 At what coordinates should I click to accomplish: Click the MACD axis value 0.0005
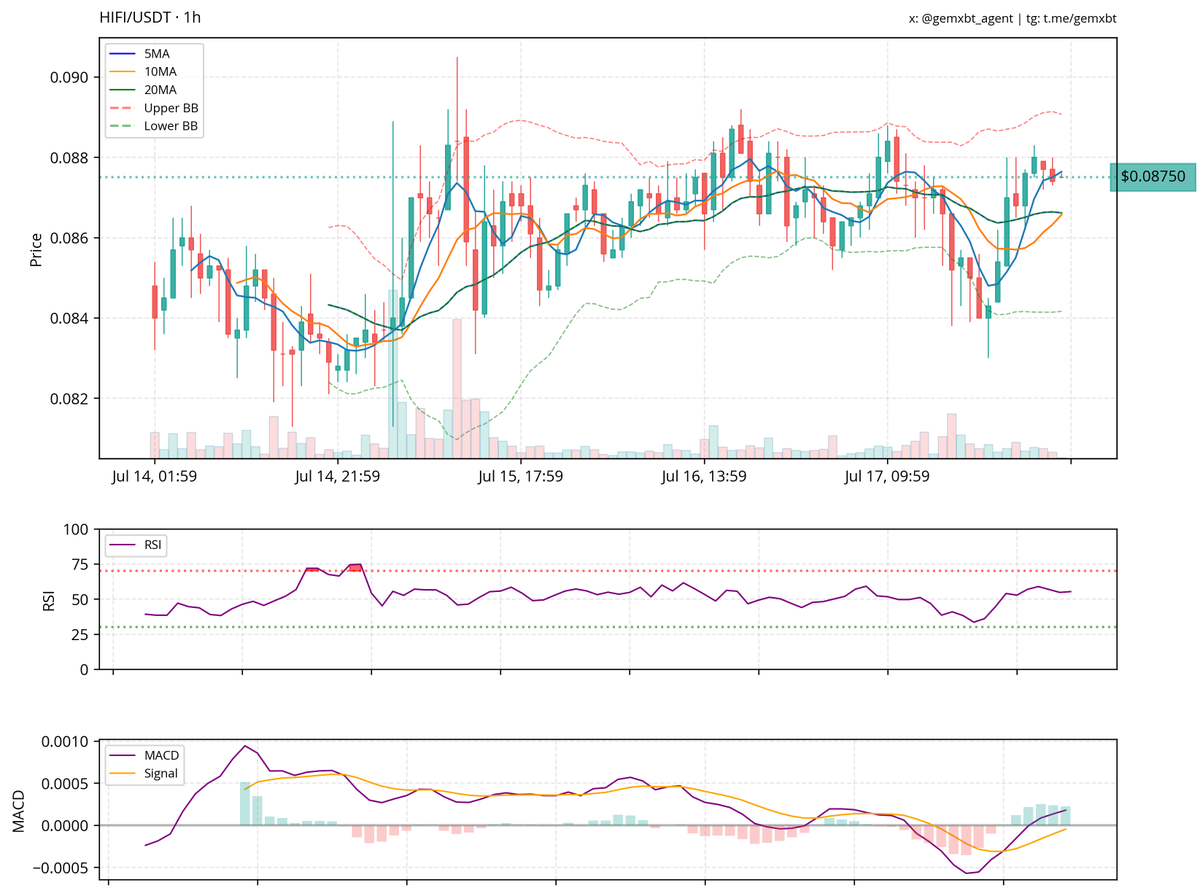pos(65,784)
